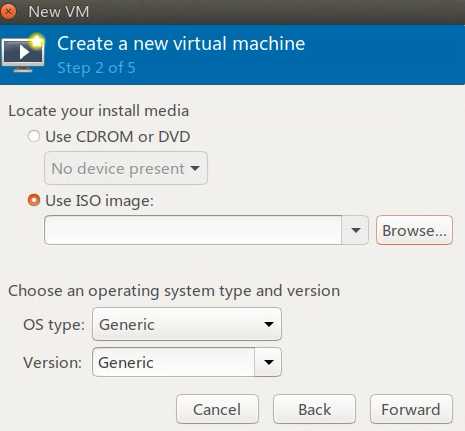Screen dimensions: 465x431
Task: Open the No device present dropdown
Action: tap(126, 168)
